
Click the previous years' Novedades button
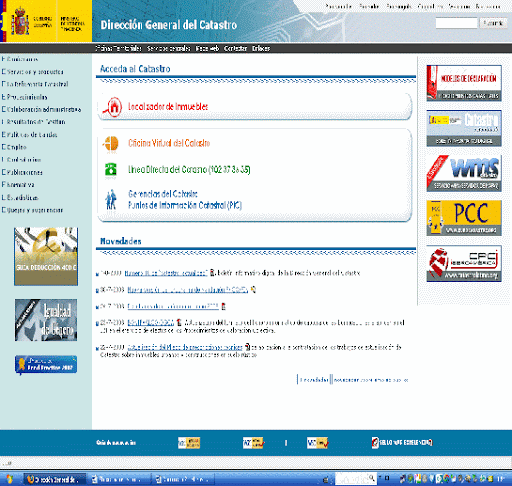(371, 380)
